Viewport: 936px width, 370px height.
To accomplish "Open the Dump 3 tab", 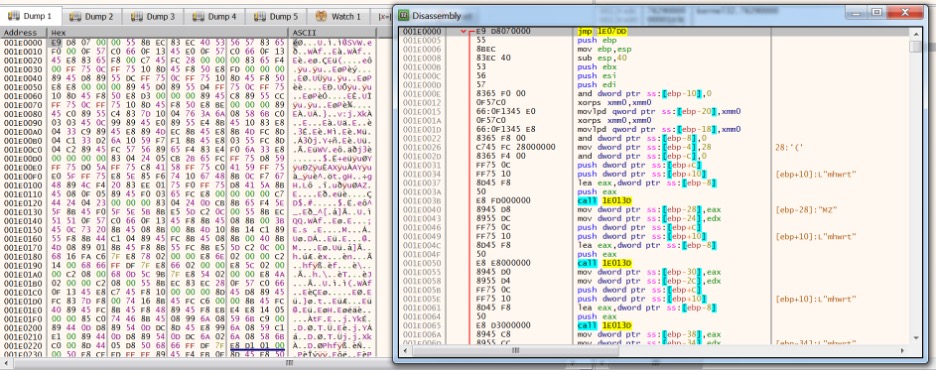I will coord(153,17).
